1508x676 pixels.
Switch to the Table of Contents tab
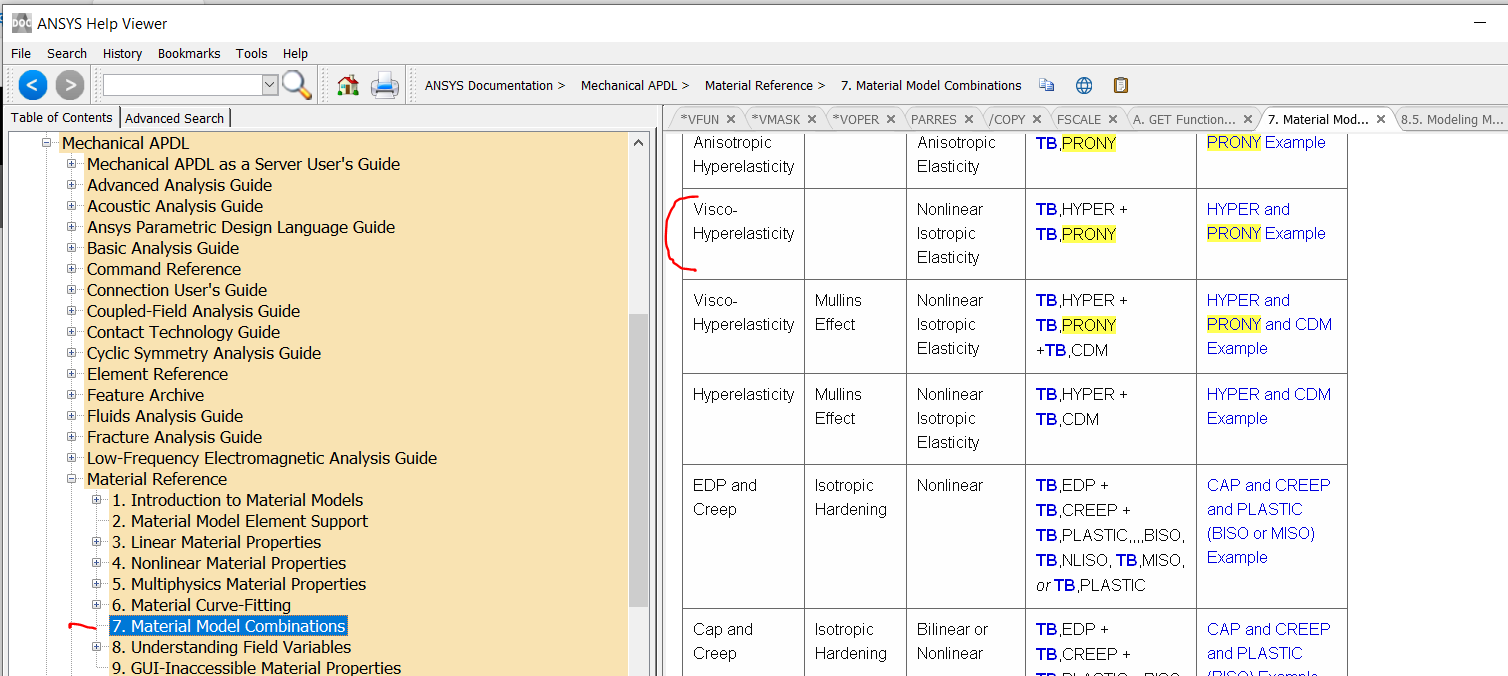coord(61,117)
